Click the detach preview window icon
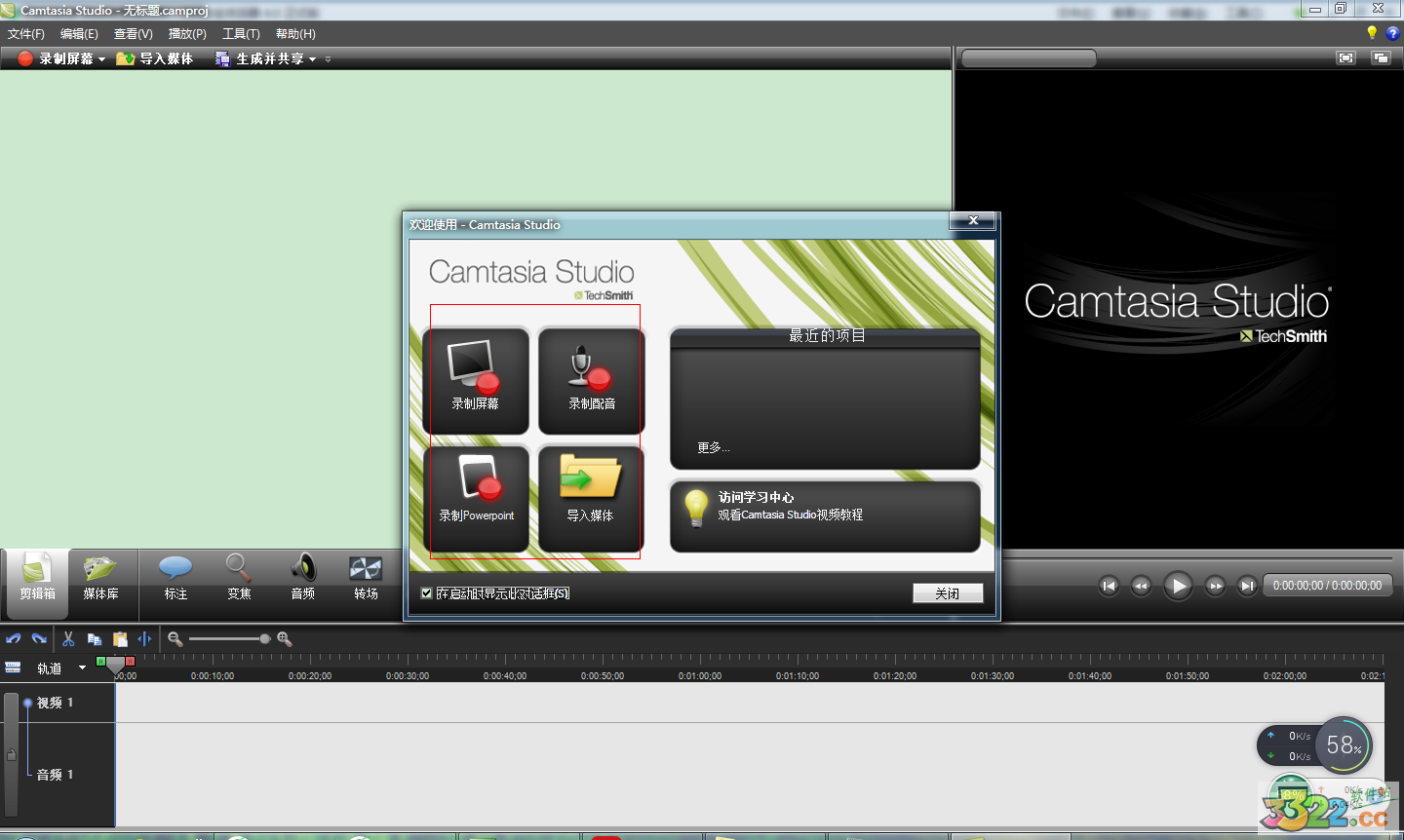The image size is (1404, 840). tap(1381, 57)
